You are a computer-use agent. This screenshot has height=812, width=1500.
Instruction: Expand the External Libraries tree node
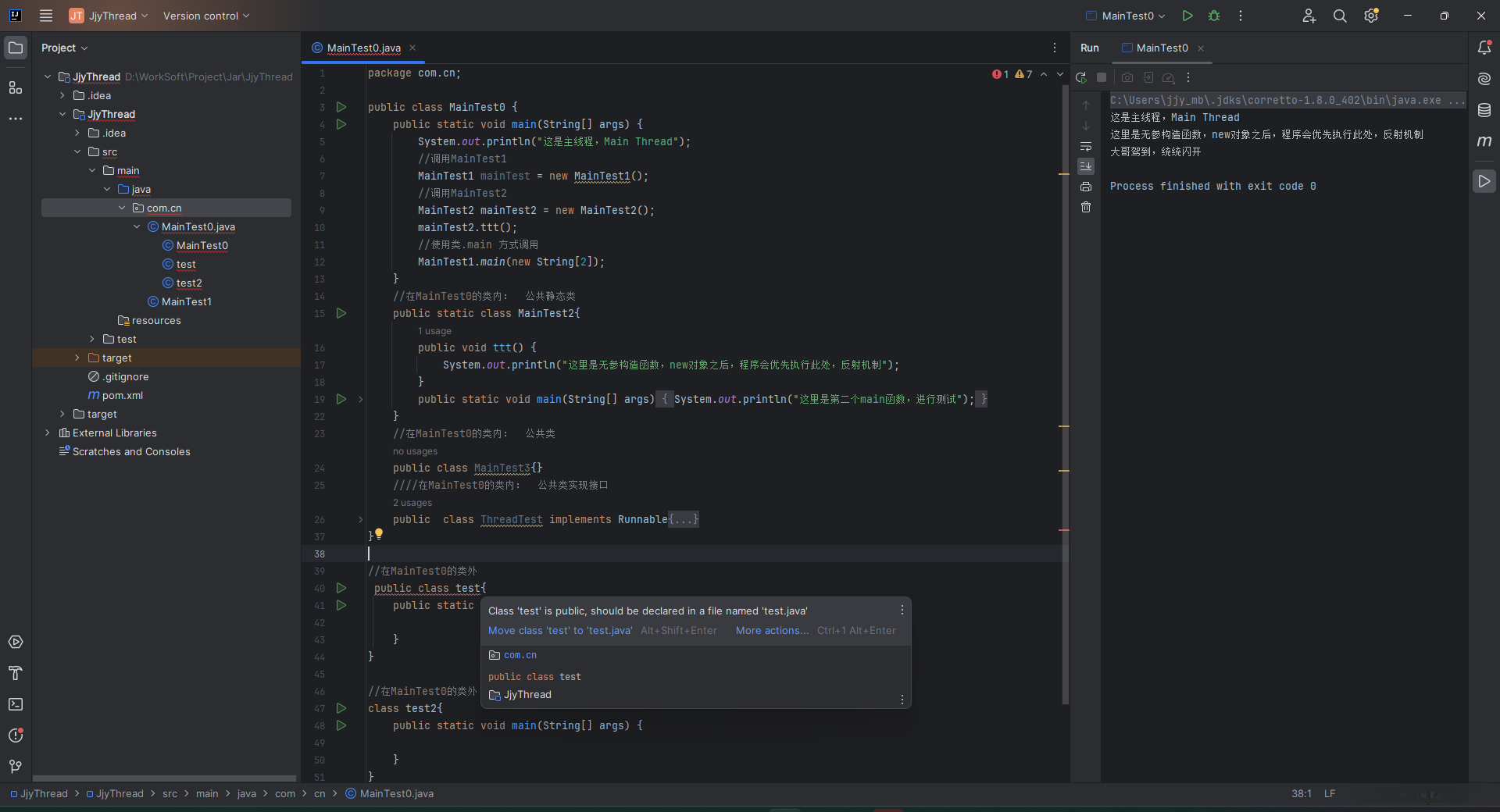[48, 433]
